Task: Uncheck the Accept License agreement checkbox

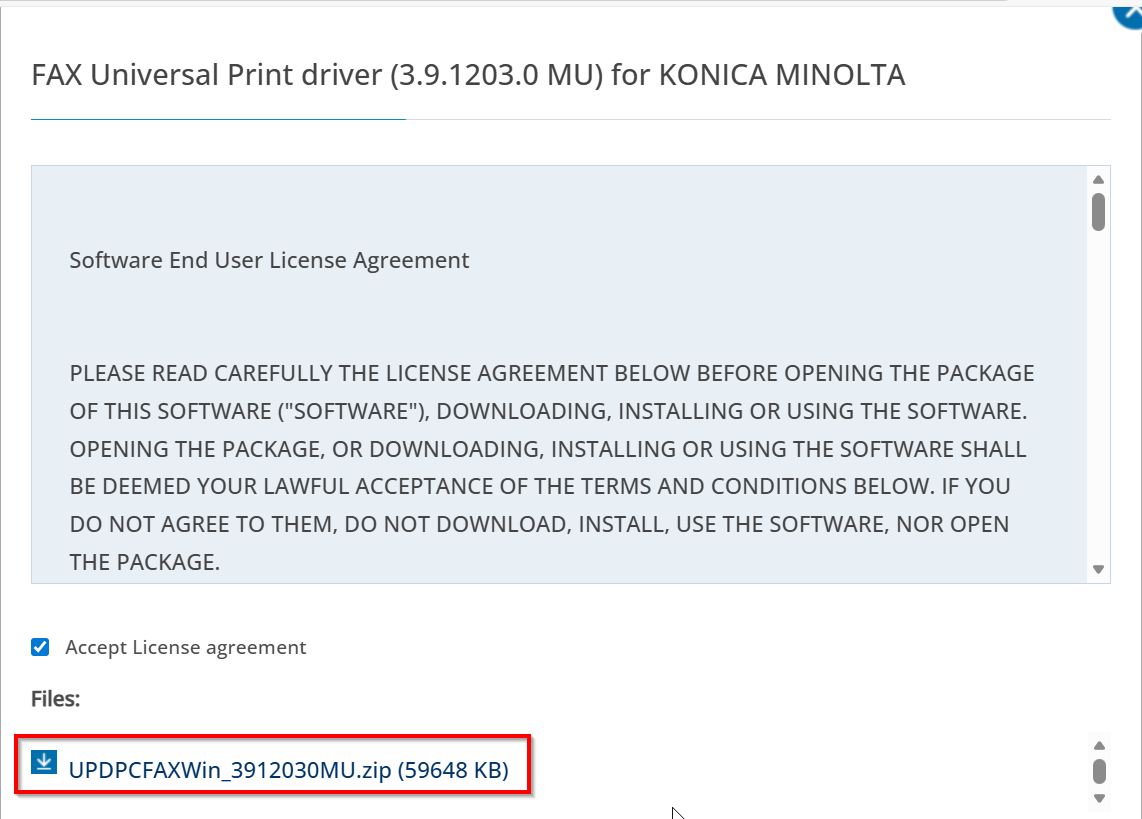Action: (40, 647)
